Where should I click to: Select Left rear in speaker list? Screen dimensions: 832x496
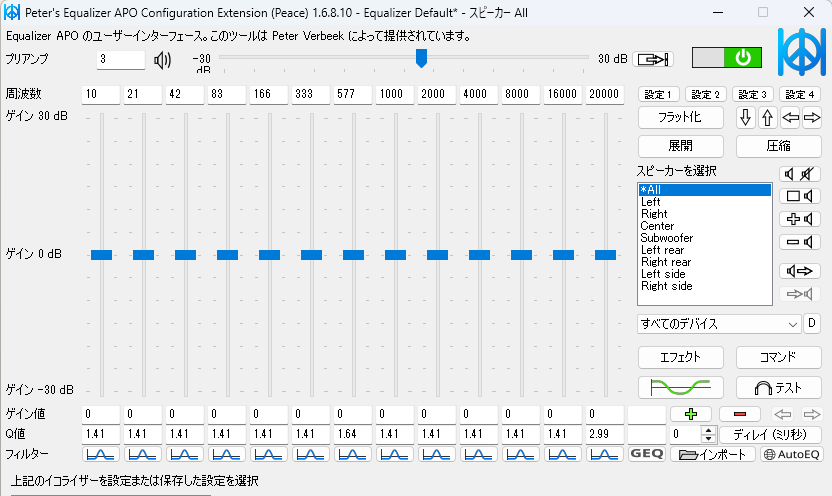pyautogui.click(x=704, y=250)
